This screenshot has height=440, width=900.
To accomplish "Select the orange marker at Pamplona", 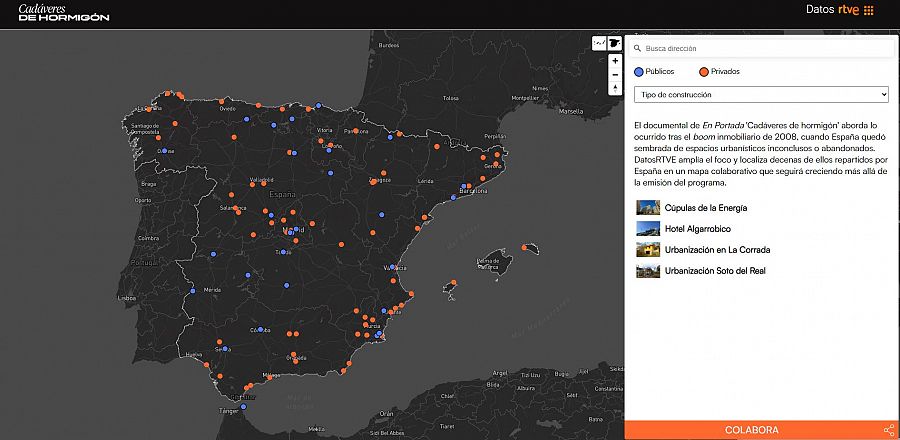I will coord(356,131).
